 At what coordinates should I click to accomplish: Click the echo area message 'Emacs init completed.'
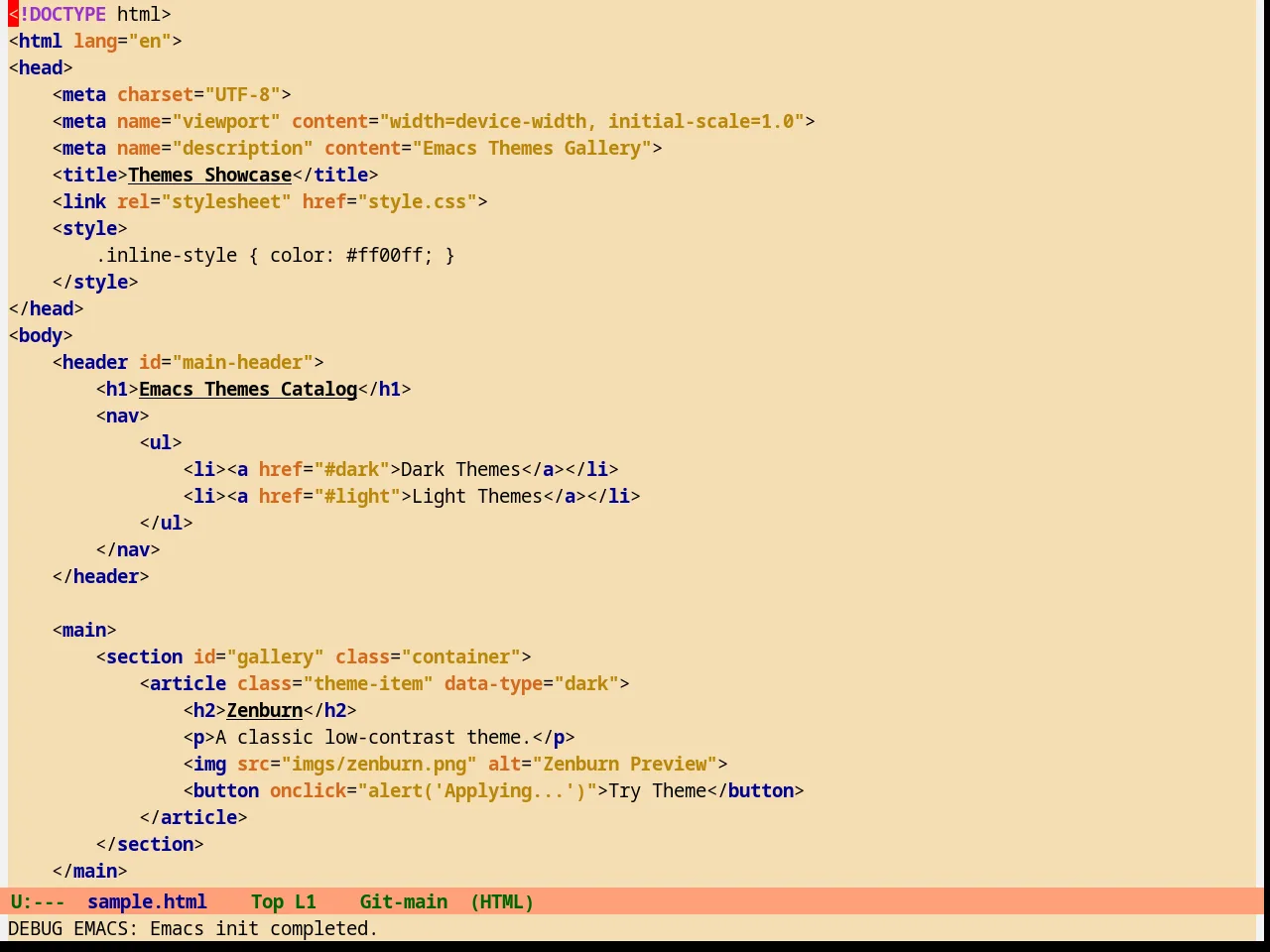pos(264,928)
